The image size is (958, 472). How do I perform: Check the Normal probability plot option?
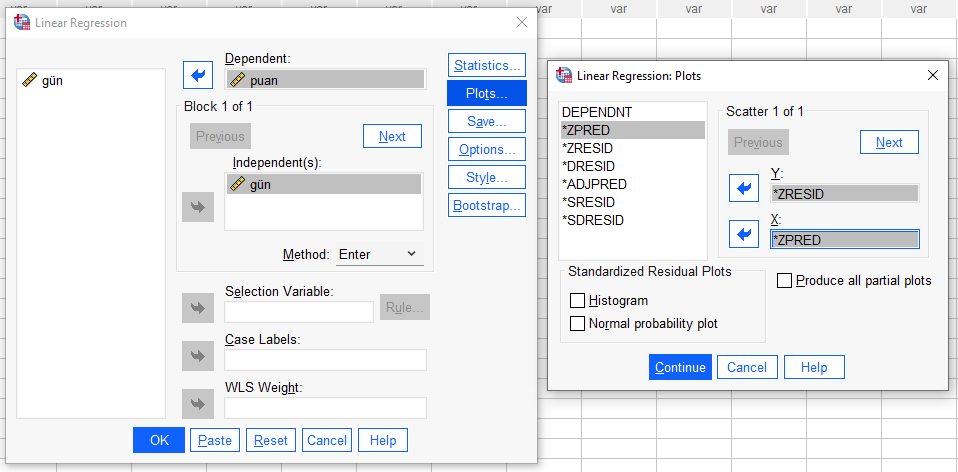click(577, 323)
